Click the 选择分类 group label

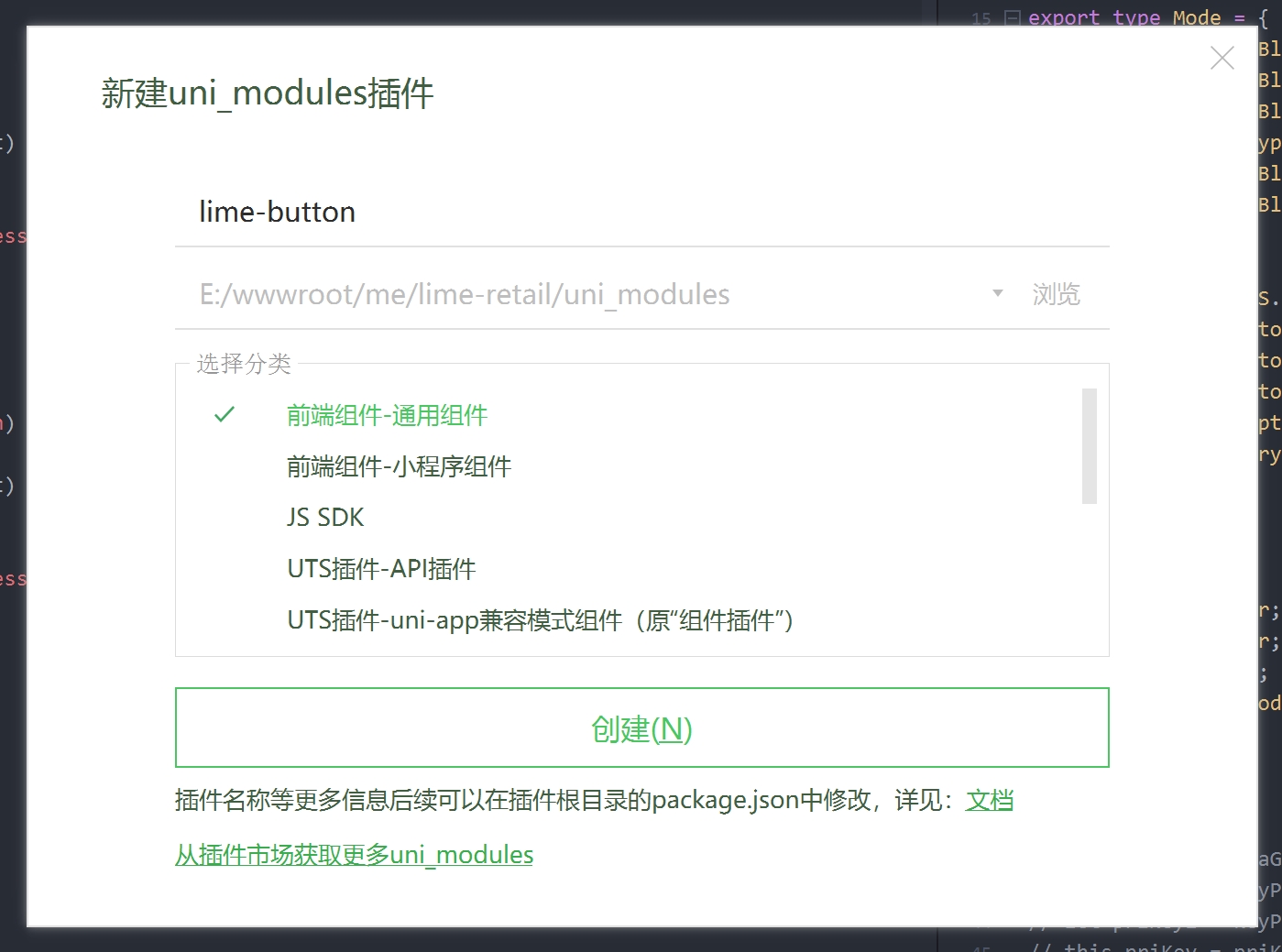(244, 364)
